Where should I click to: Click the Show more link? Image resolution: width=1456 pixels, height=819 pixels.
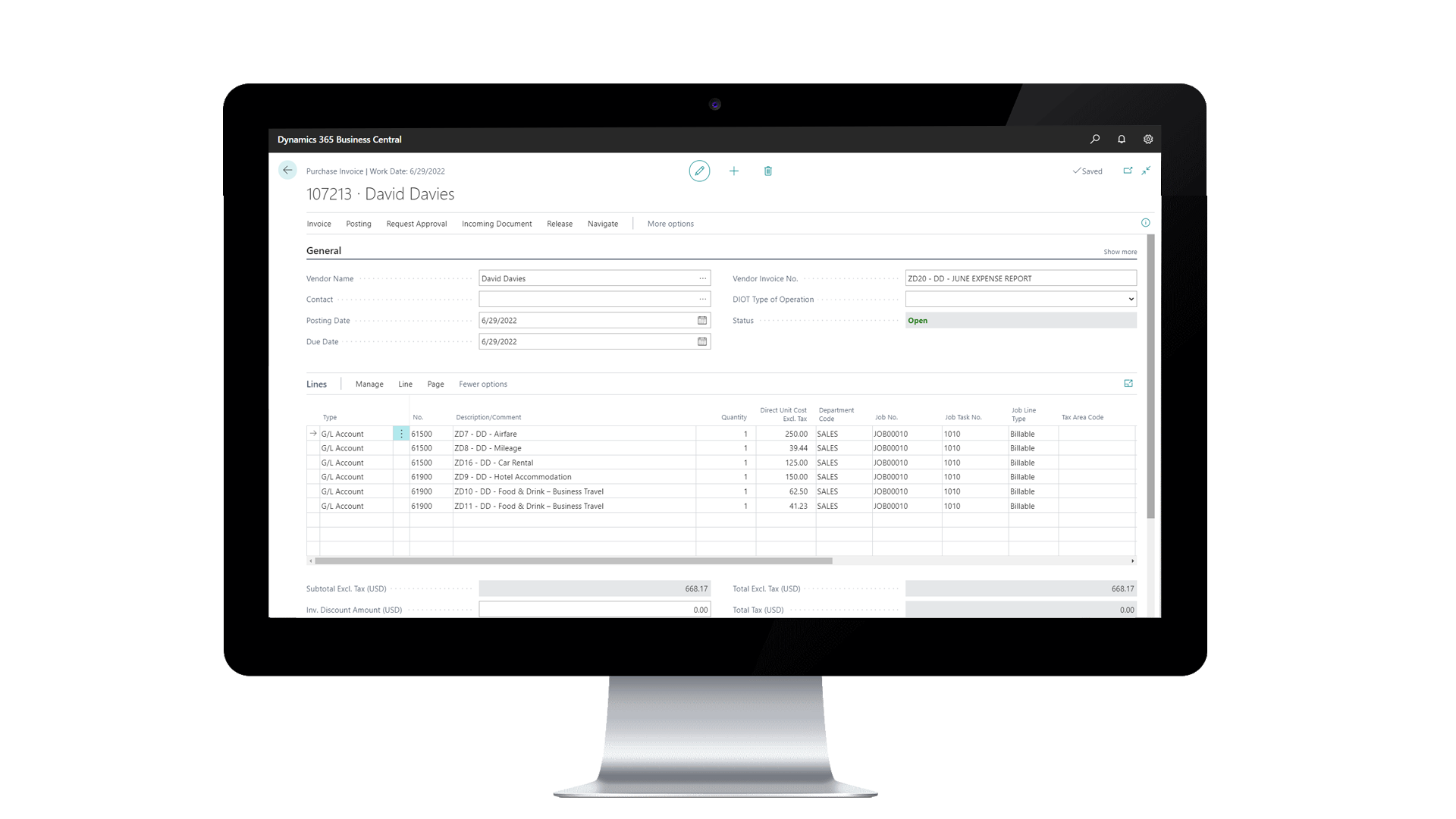(1119, 252)
